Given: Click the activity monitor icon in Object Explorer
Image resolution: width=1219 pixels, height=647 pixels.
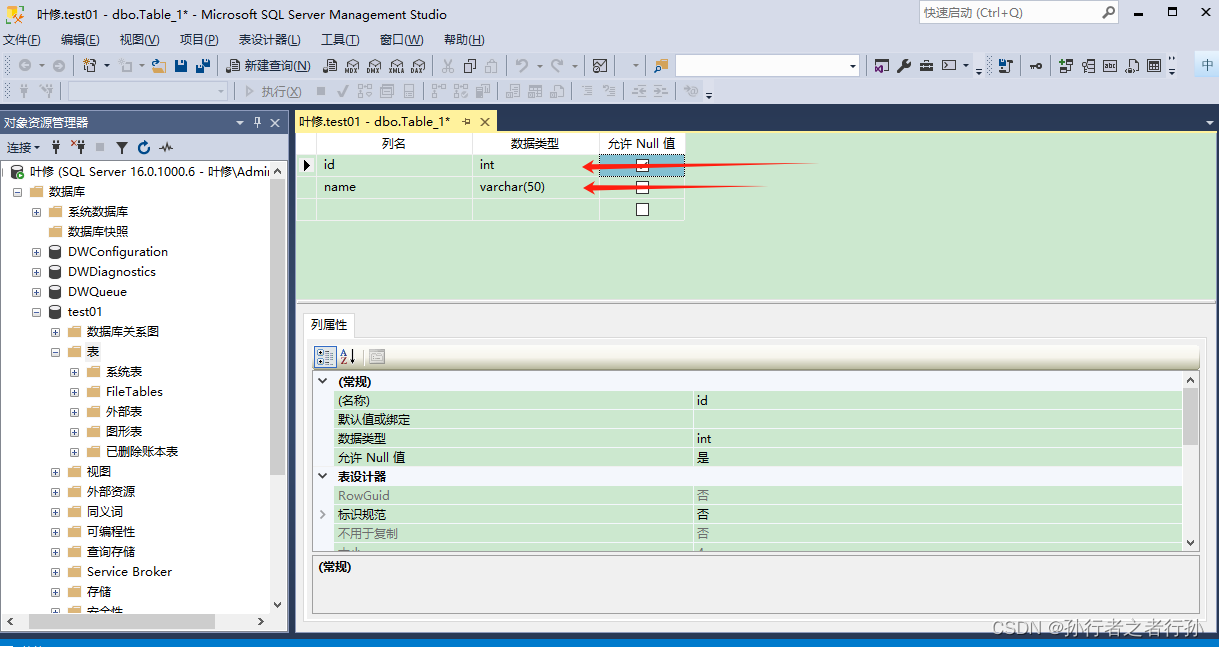Looking at the screenshot, I should [x=167, y=147].
